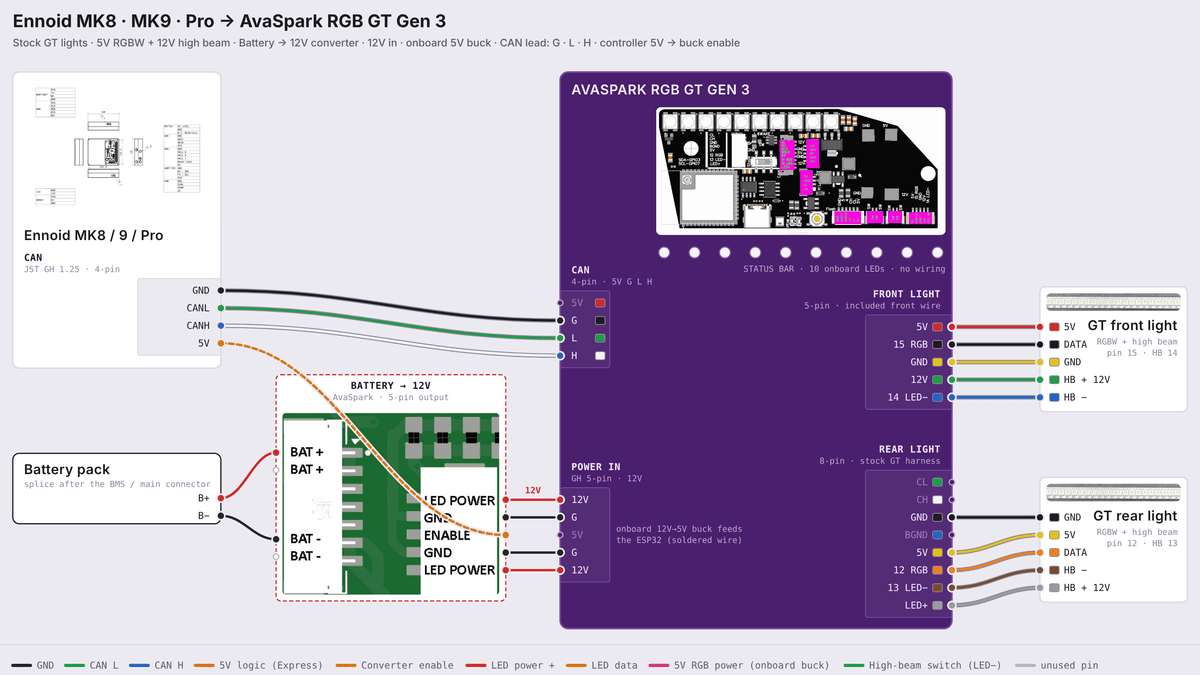Click the black swatch beside 15 RGB pin

click(x=937, y=344)
